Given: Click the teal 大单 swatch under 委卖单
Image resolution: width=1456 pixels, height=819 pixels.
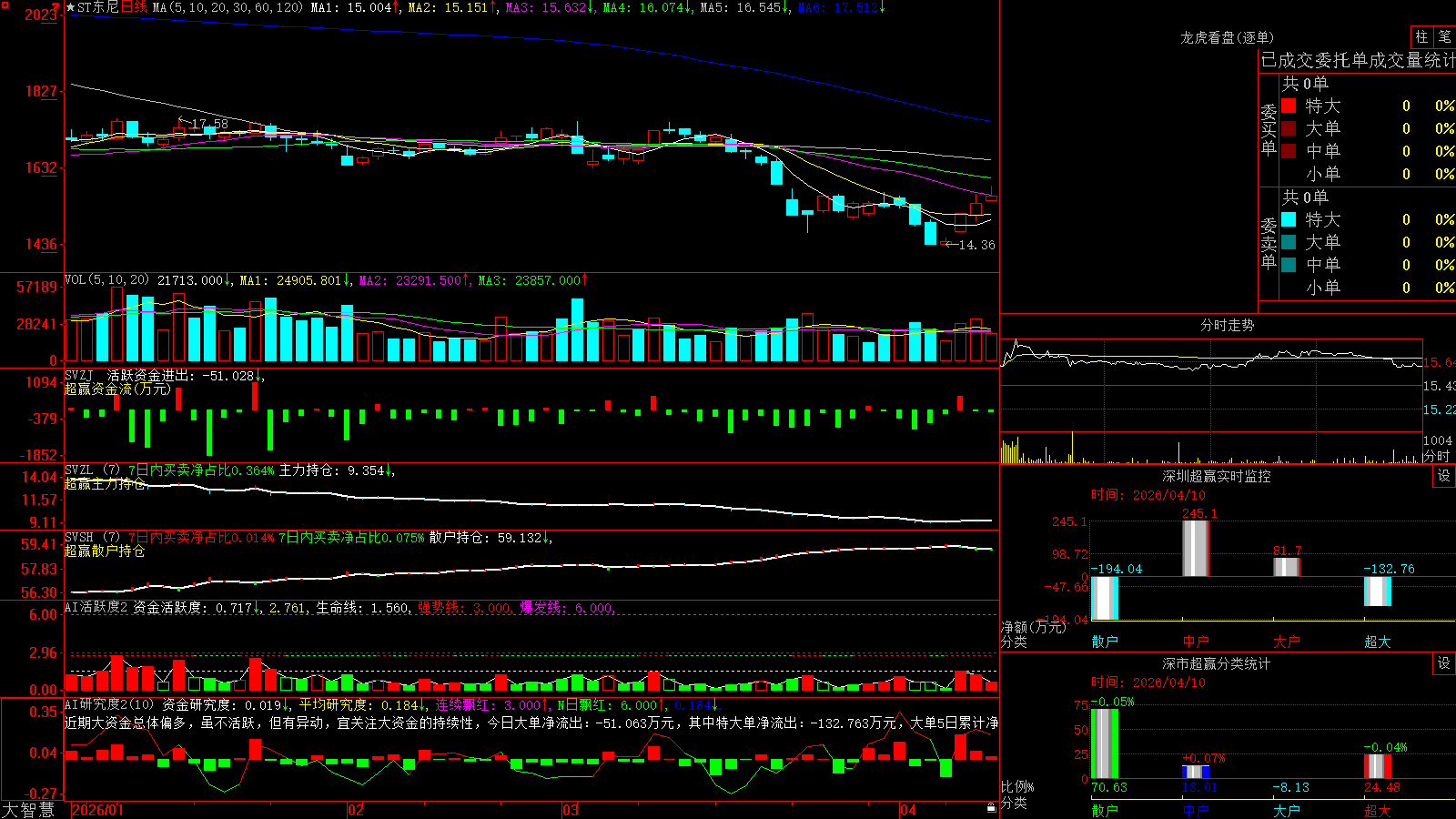Looking at the screenshot, I should (x=1289, y=242).
